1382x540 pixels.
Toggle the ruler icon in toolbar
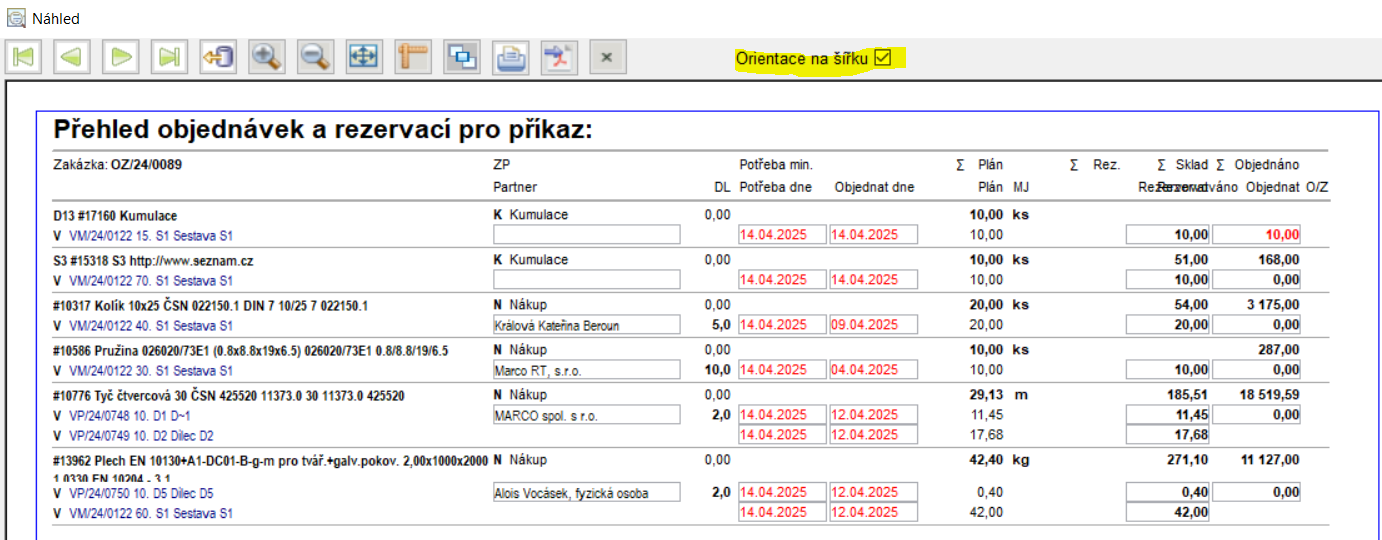coord(413,57)
